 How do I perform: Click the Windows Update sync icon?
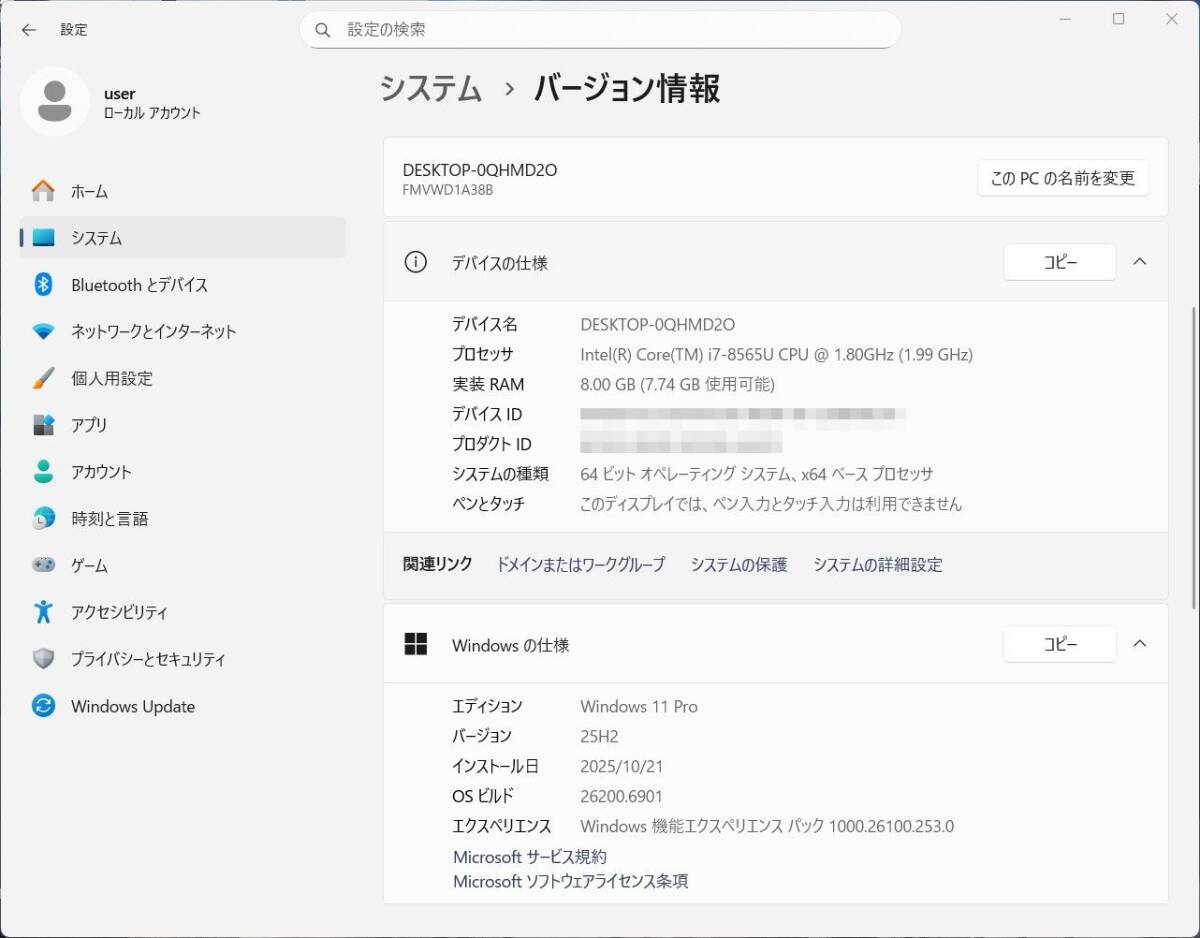tap(43, 706)
